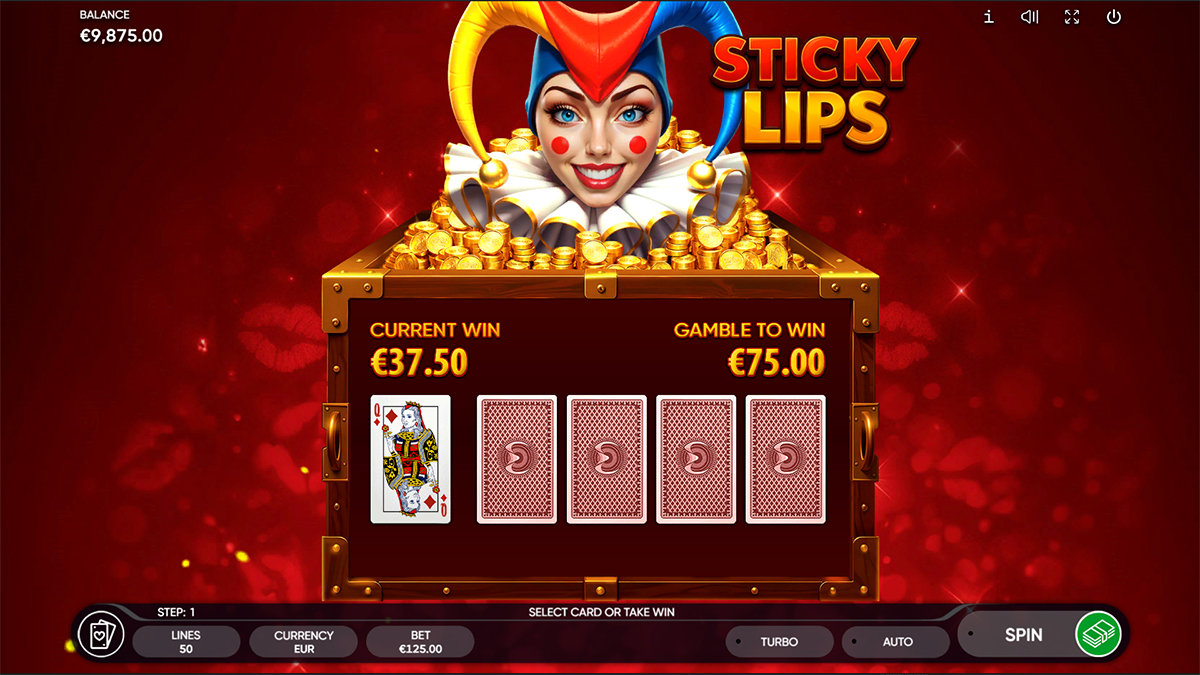Open the Lines 50 selector
The width and height of the screenshot is (1200, 675).
point(186,641)
